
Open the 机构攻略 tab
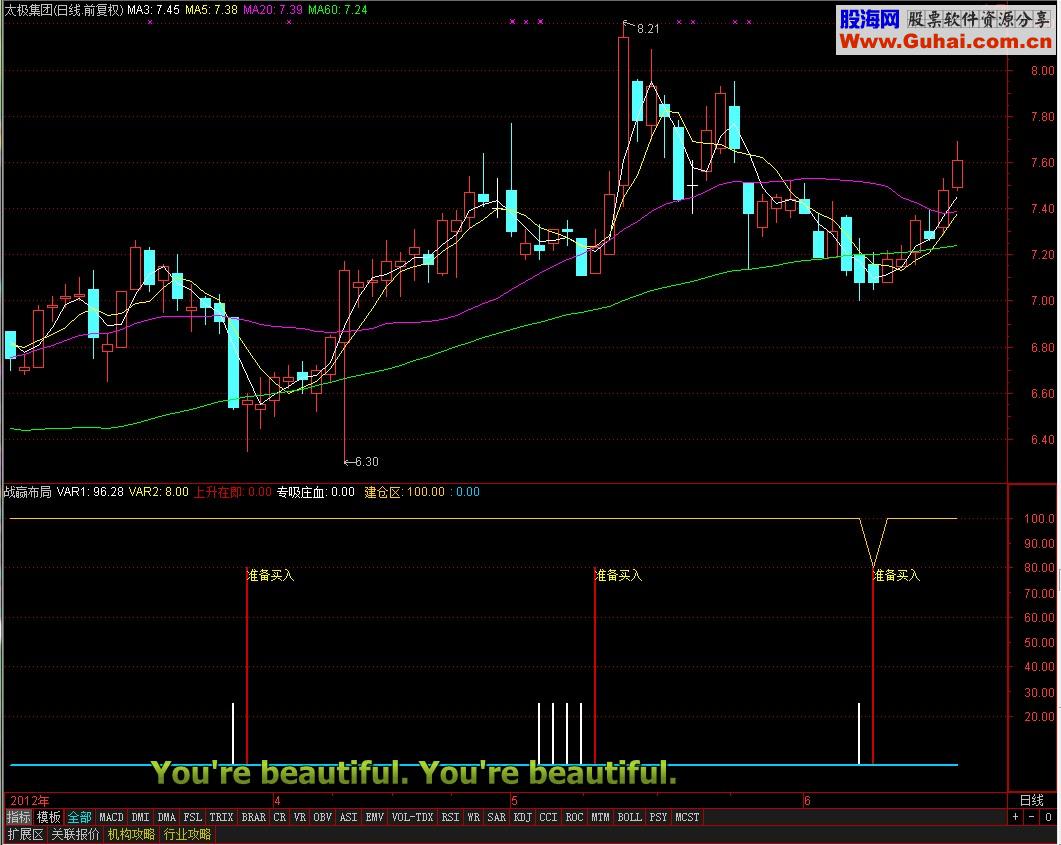click(131, 835)
